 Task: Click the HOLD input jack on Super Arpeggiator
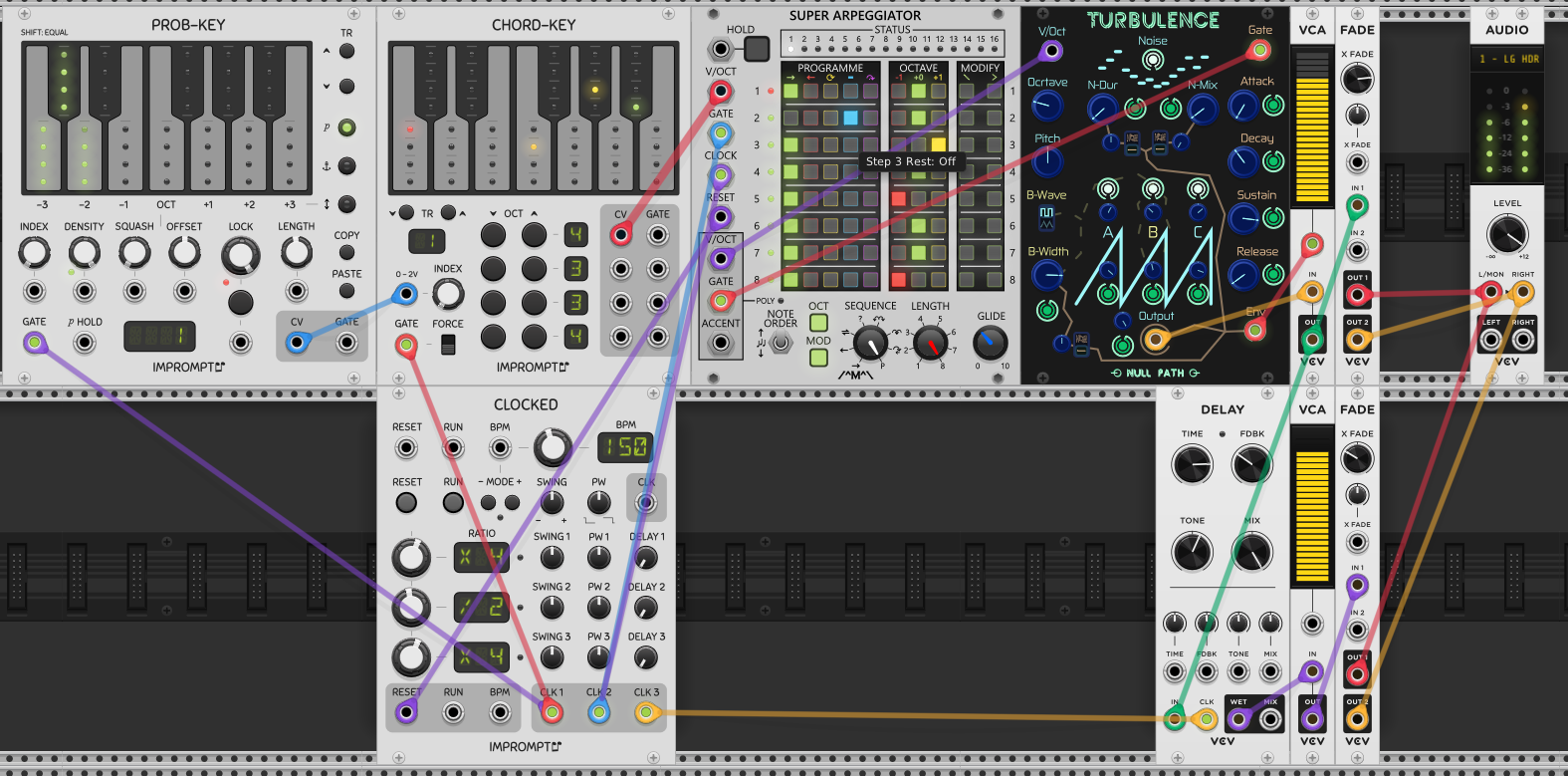click(x=720, y=49)
